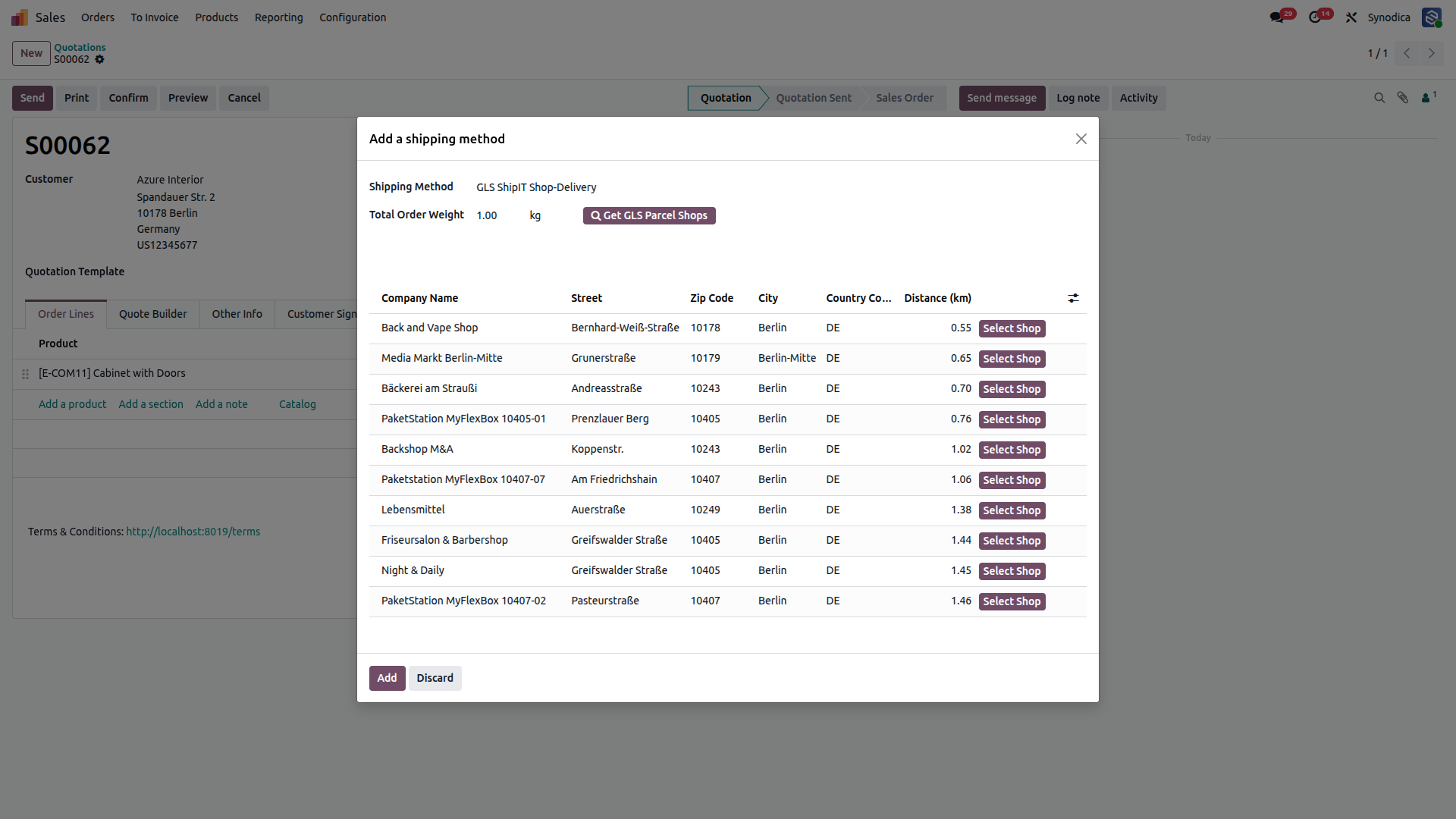Click the Catalog link

[x=297, y=404]
